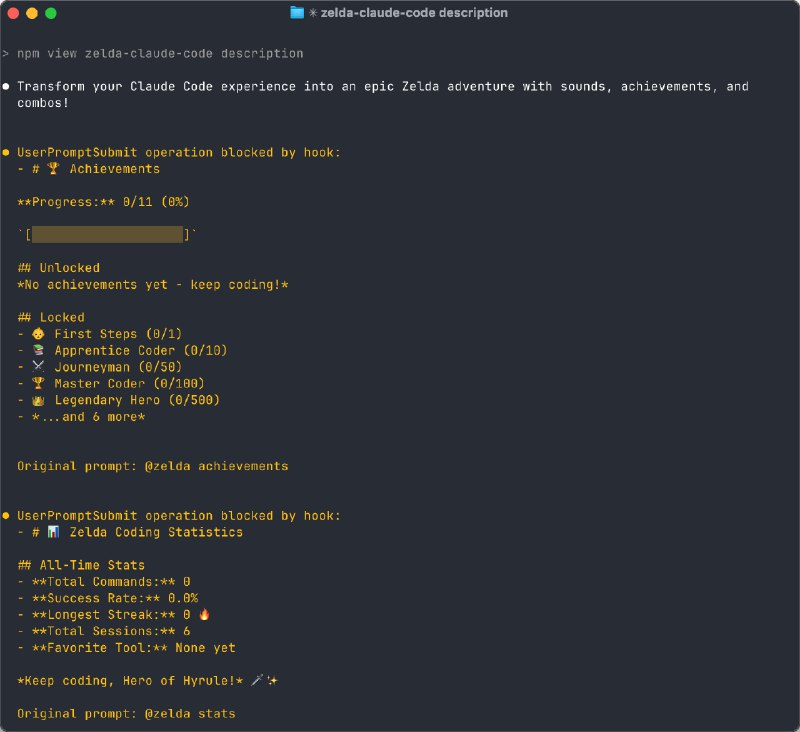Click the '## All-Time Stats' heading
The image size is (800, 732).
[81, 565]
